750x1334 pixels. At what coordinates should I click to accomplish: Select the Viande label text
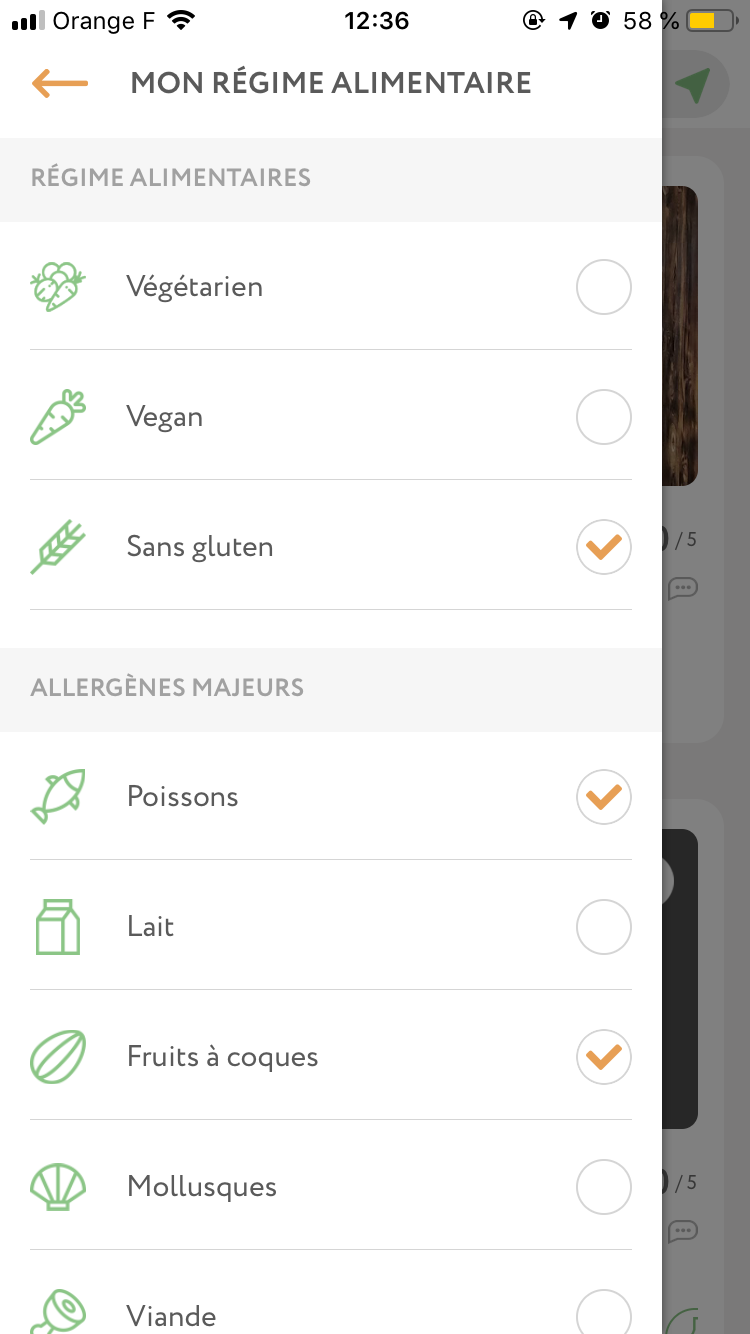pos(171,1316)
